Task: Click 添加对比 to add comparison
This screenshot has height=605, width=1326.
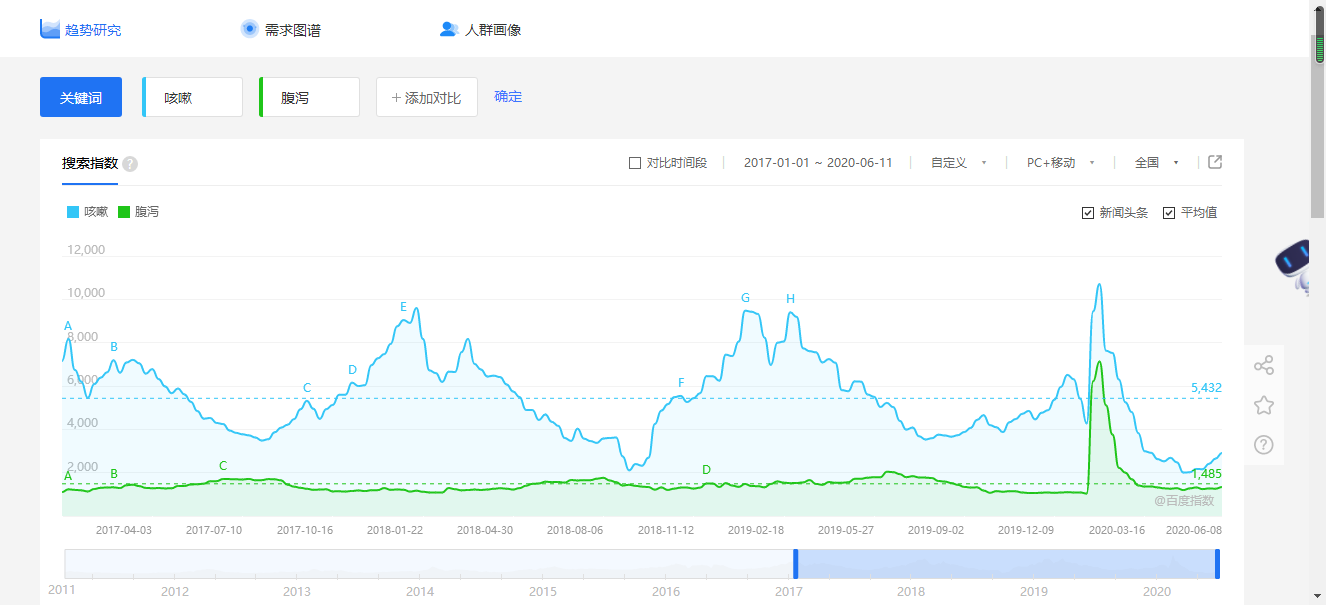Action: click(x=427, y=97)
